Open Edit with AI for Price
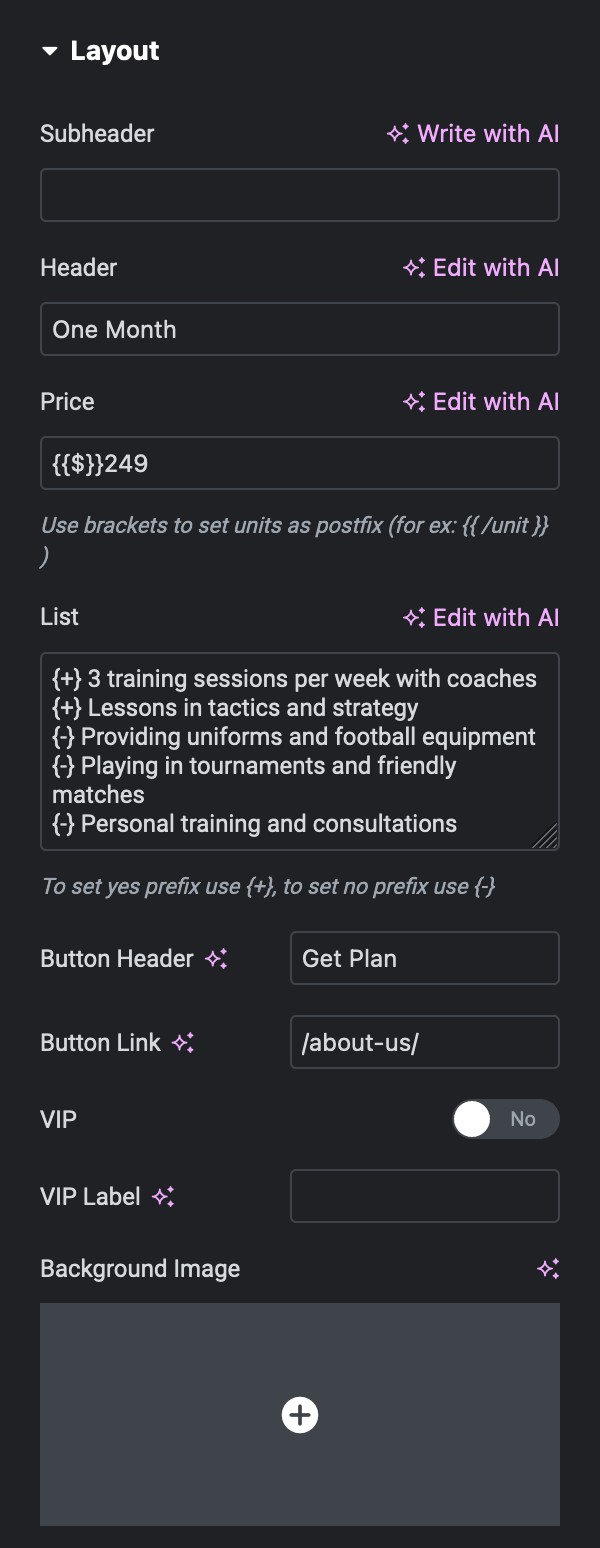 point(481,402)
